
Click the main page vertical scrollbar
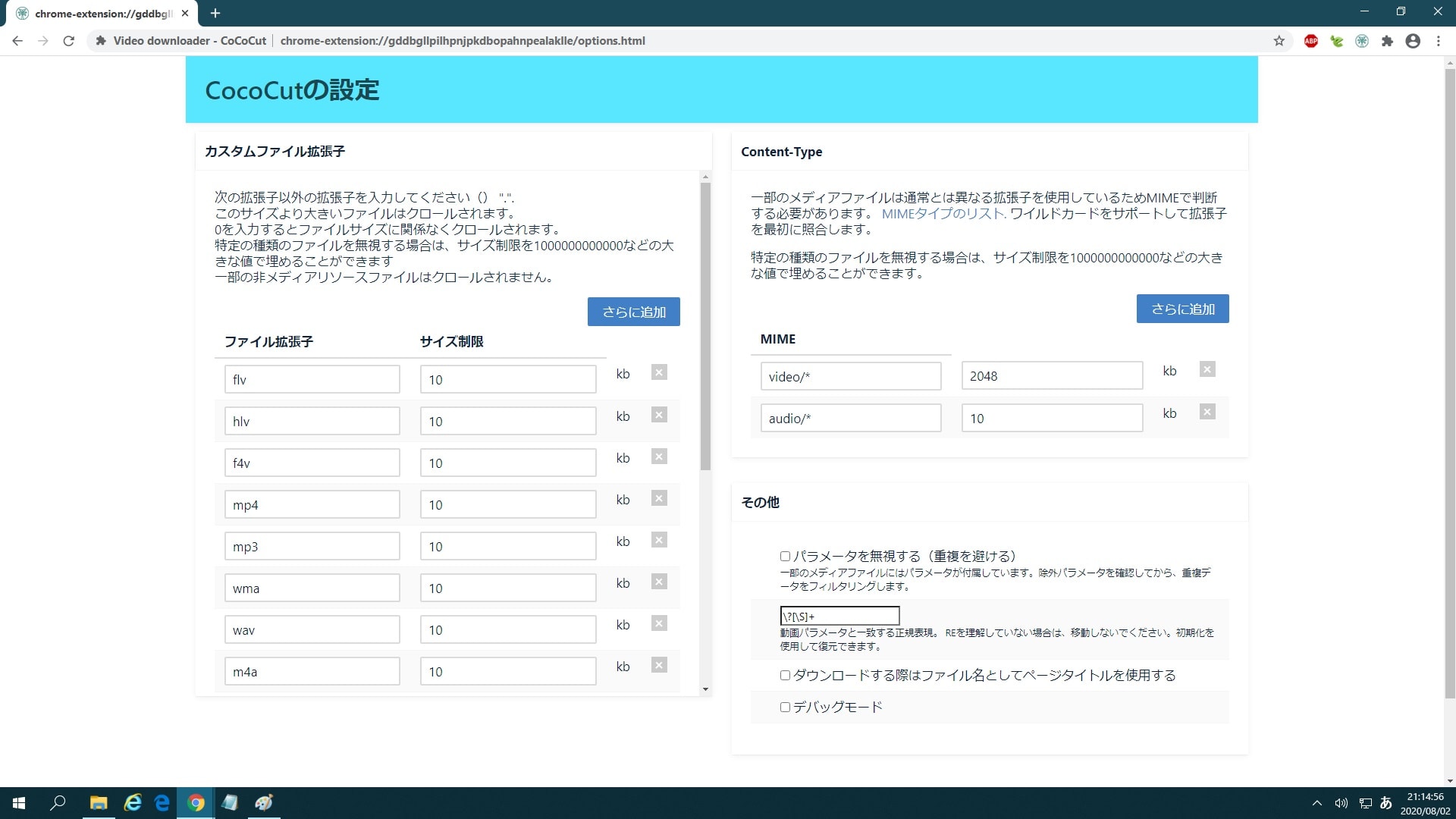point(1449,383)
